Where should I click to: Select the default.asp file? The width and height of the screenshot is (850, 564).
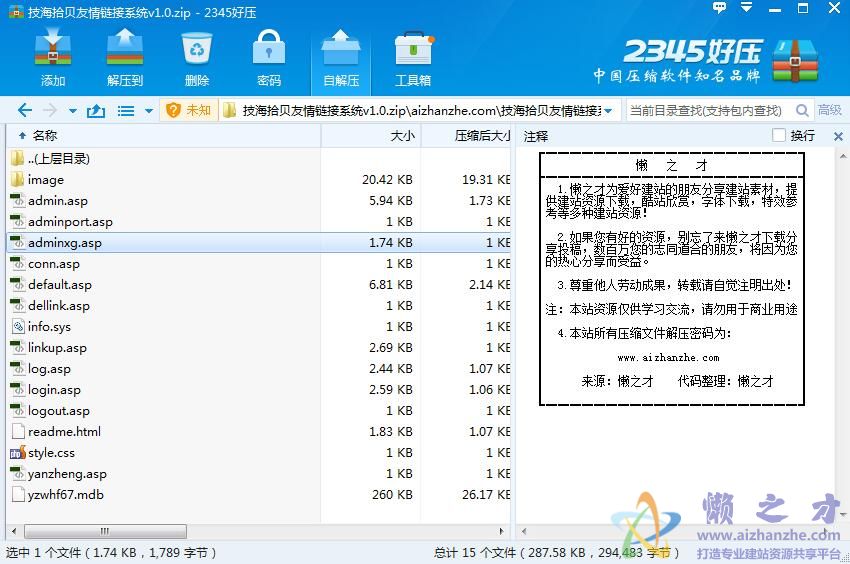(x=259, y=285)
